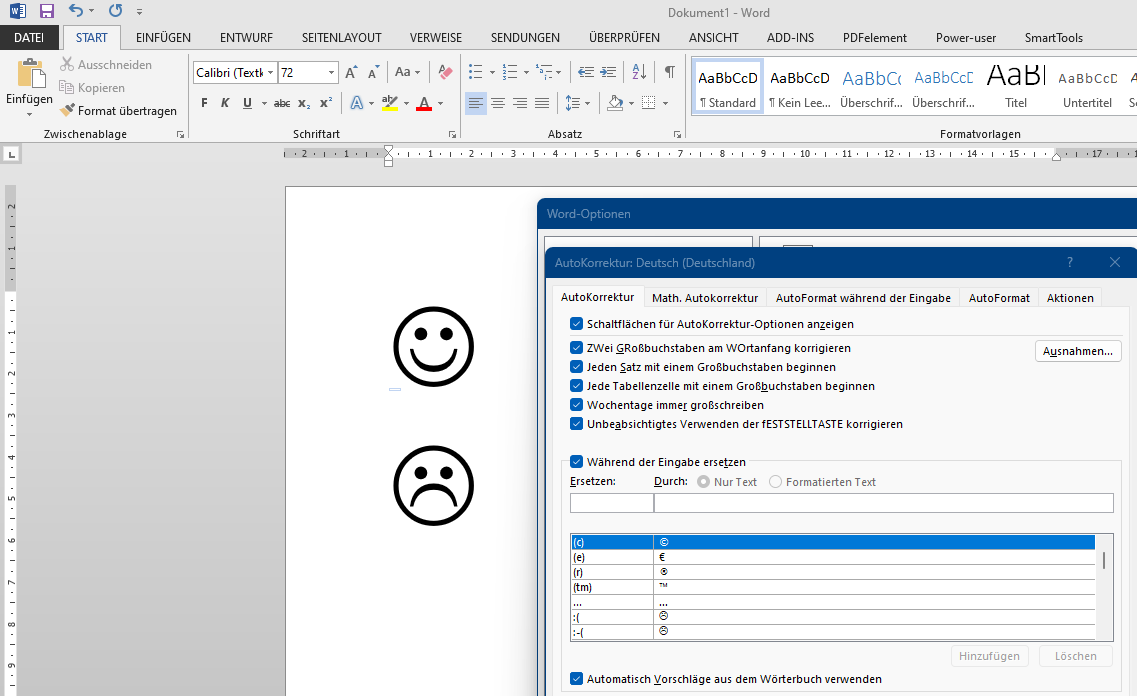Image resolution: width=1137 pixels, height=696 pixels.
Task: Open the font name dropdown
Action: point(270,72)
